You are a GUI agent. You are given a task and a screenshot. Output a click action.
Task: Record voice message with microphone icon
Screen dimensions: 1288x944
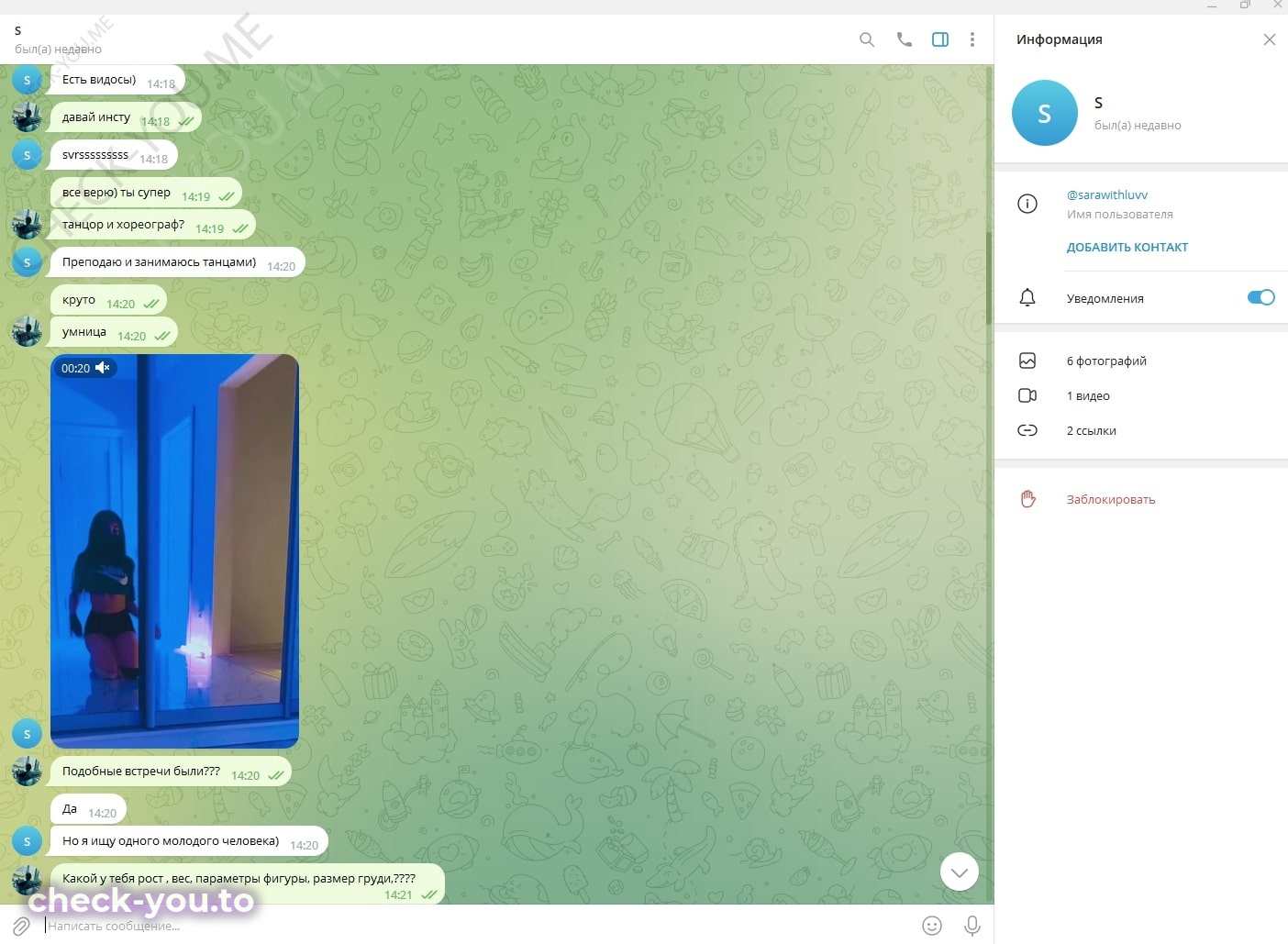972,926
